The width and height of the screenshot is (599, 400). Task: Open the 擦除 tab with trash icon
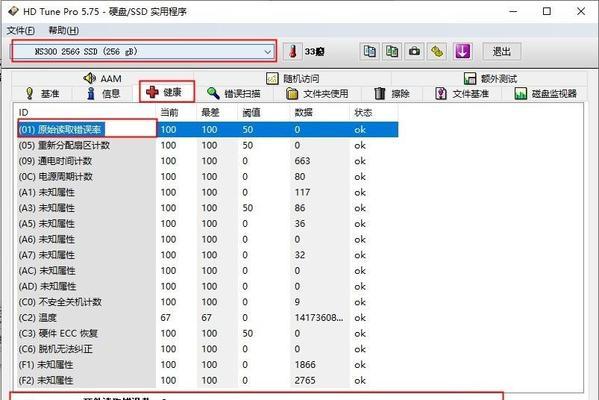tap(392, 93)
